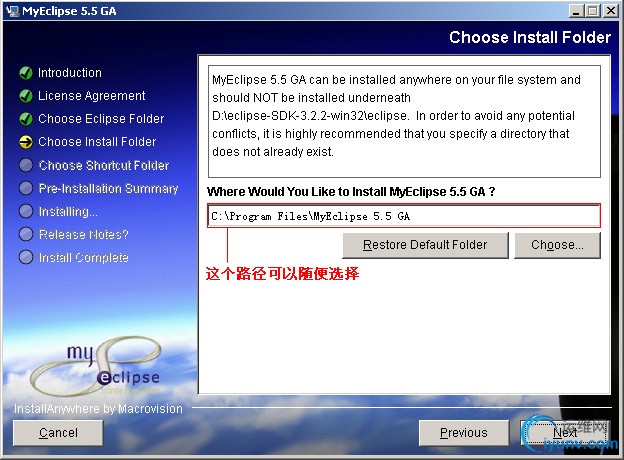This screenshot has width=624, height=460.
Task: Click the Choose Install Folder heading
Action: pos(530,37)
